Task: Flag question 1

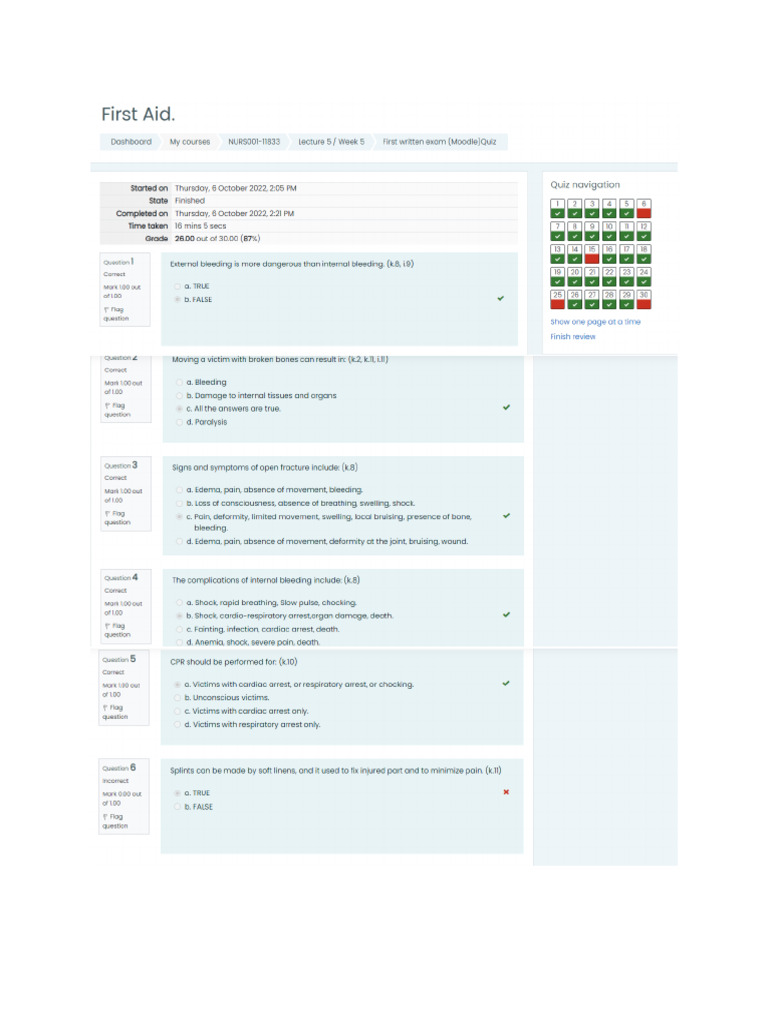Action: (x=116, y=314)
